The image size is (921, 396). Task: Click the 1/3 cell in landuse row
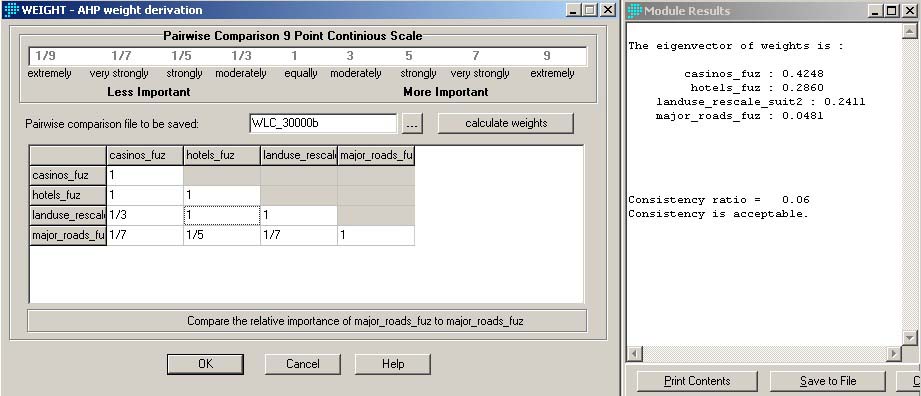click(144, 216)
